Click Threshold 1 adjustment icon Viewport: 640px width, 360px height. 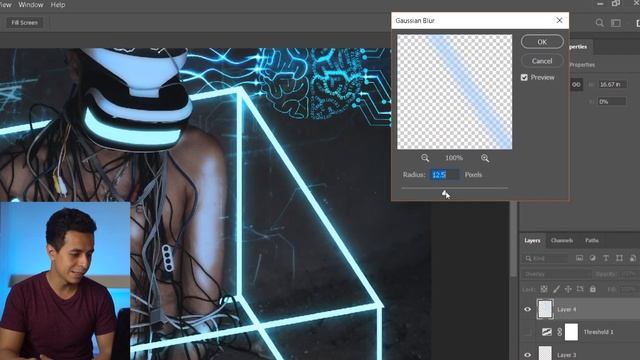pyautogui.click(x=547, y=332)
